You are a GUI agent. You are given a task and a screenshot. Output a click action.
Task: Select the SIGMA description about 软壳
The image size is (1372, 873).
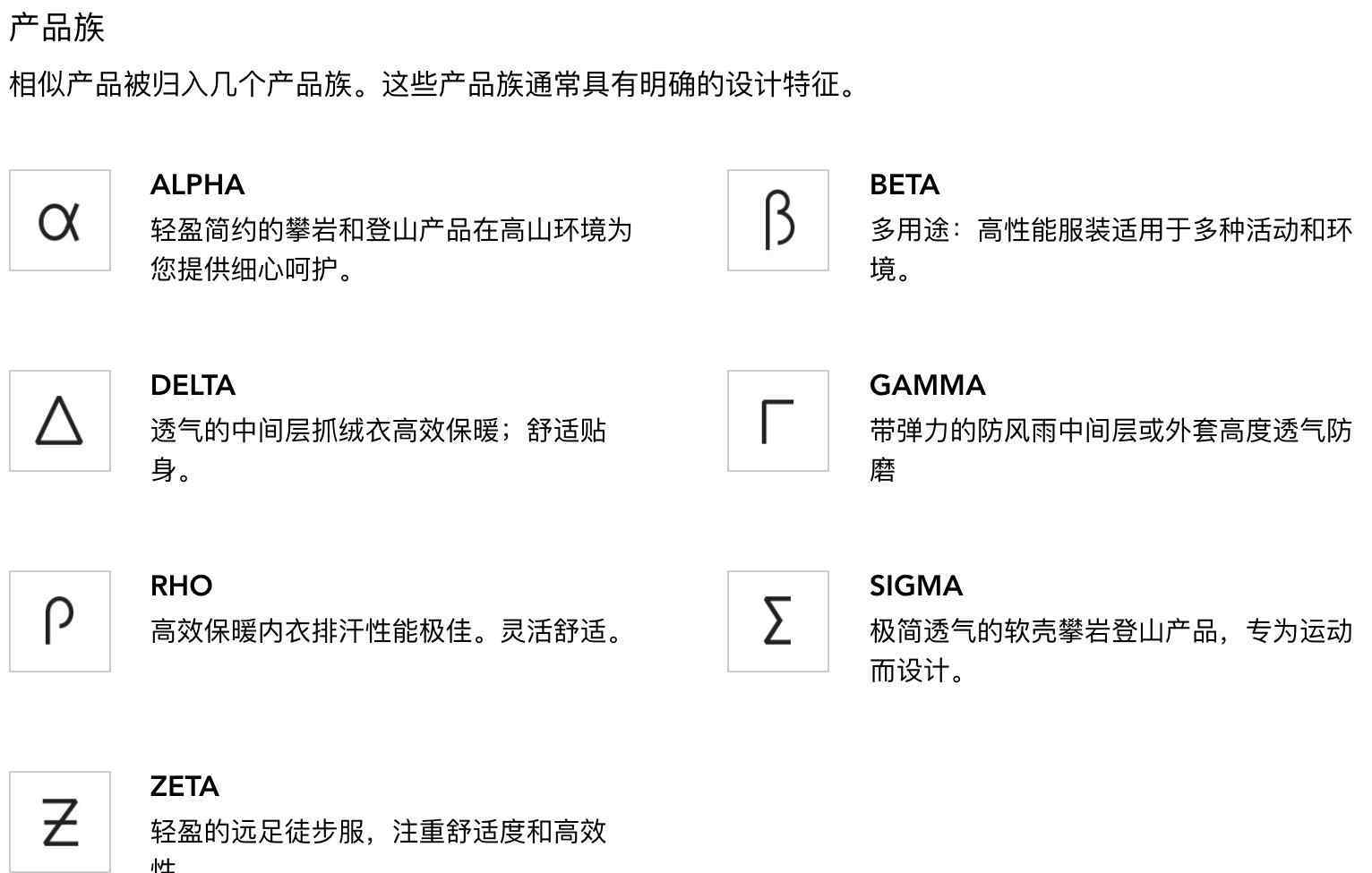coord(1110,650)
